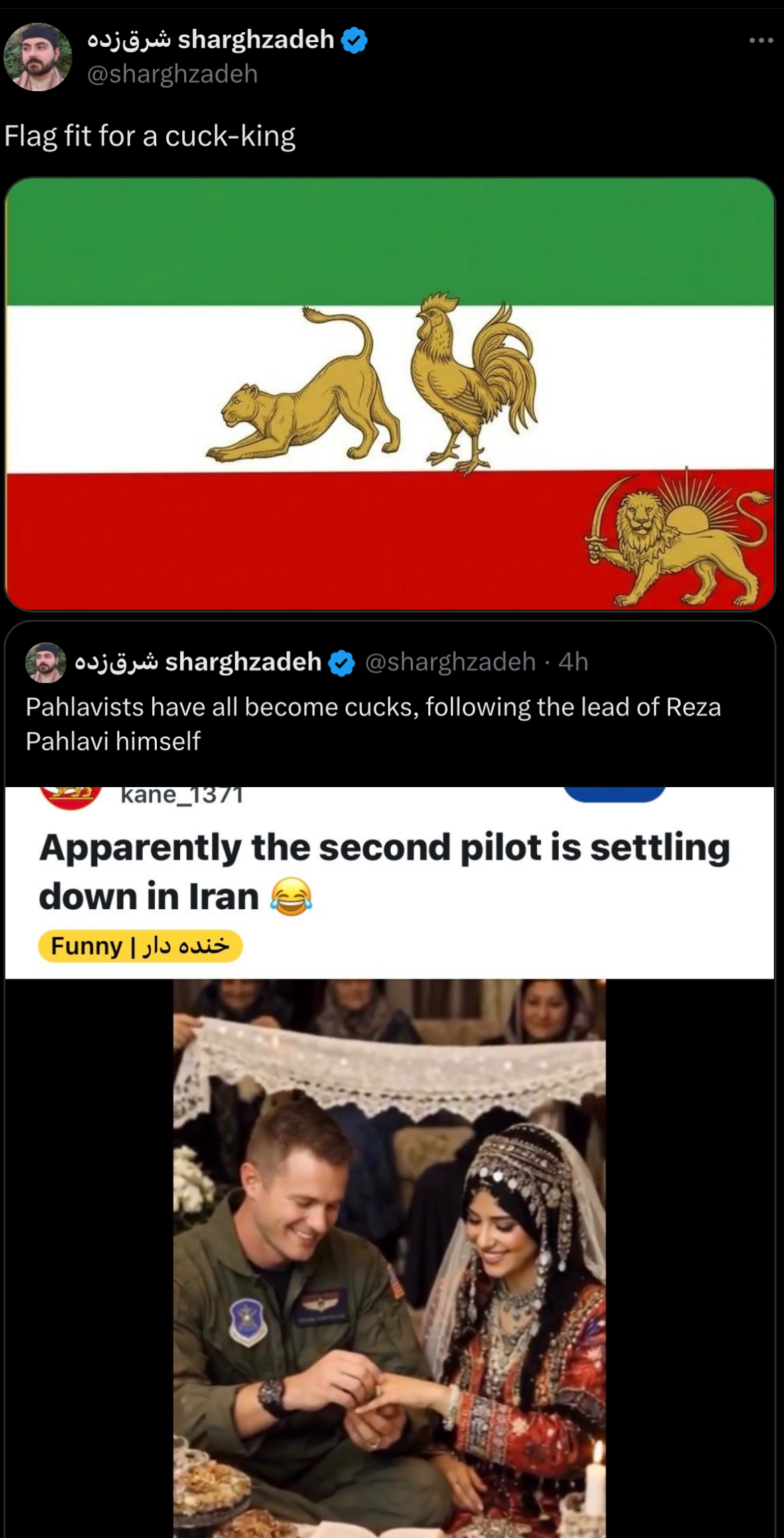Click the 'Apparently the second pilot' headline

[384, 872]
